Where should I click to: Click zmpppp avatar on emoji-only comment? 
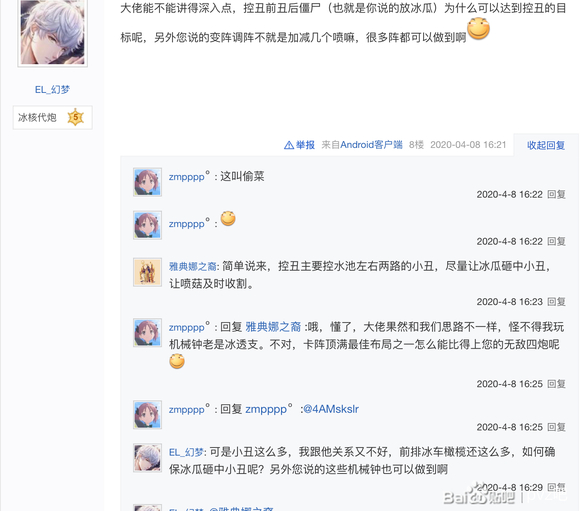[x=147, y=225]
